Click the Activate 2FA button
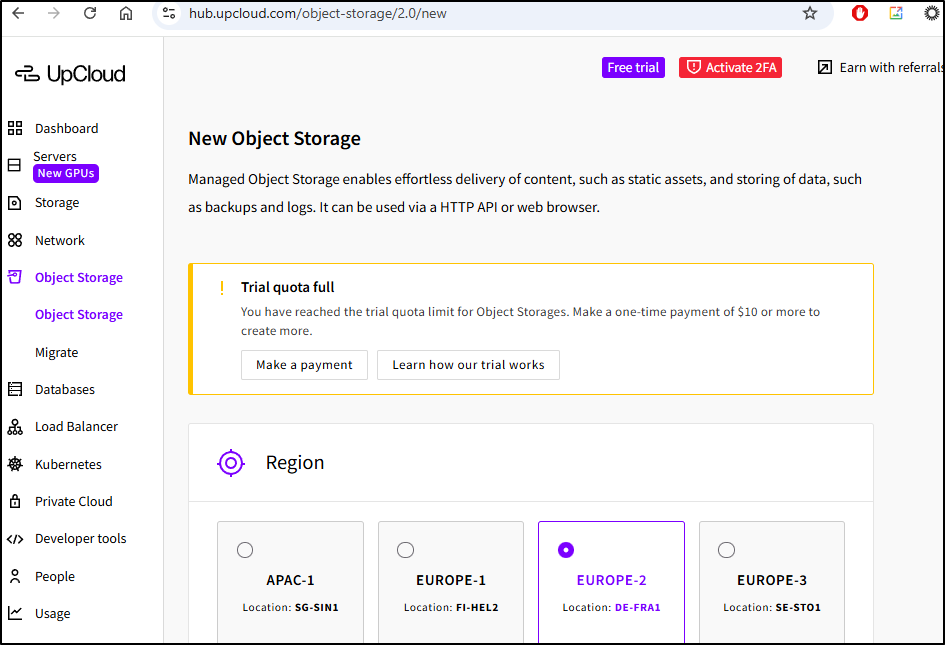945x645 pixels. 730,67
